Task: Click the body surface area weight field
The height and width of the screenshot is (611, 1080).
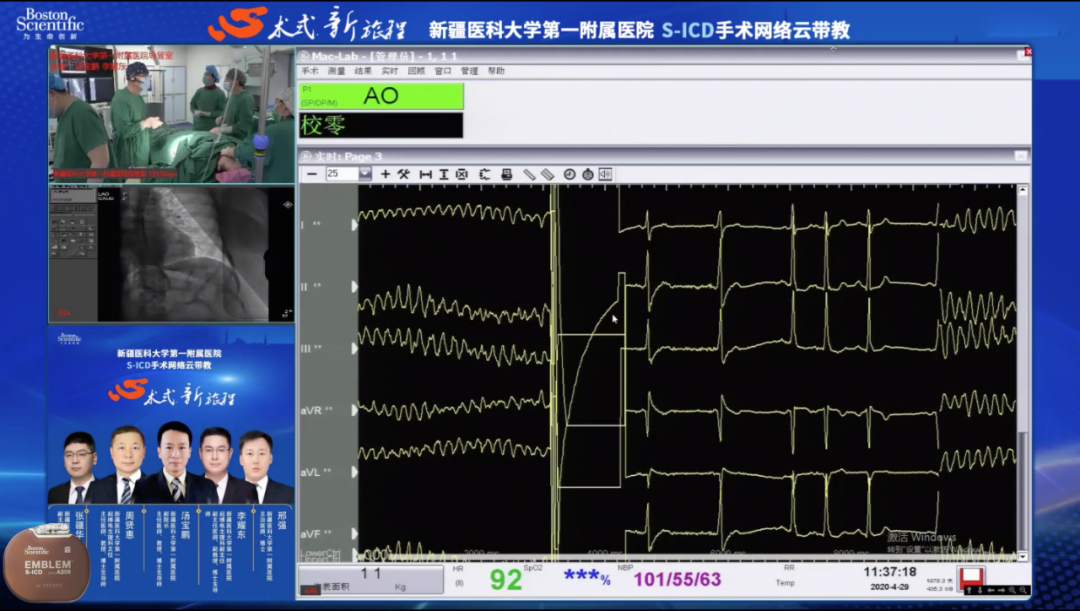Action: (x=371, y=579)
